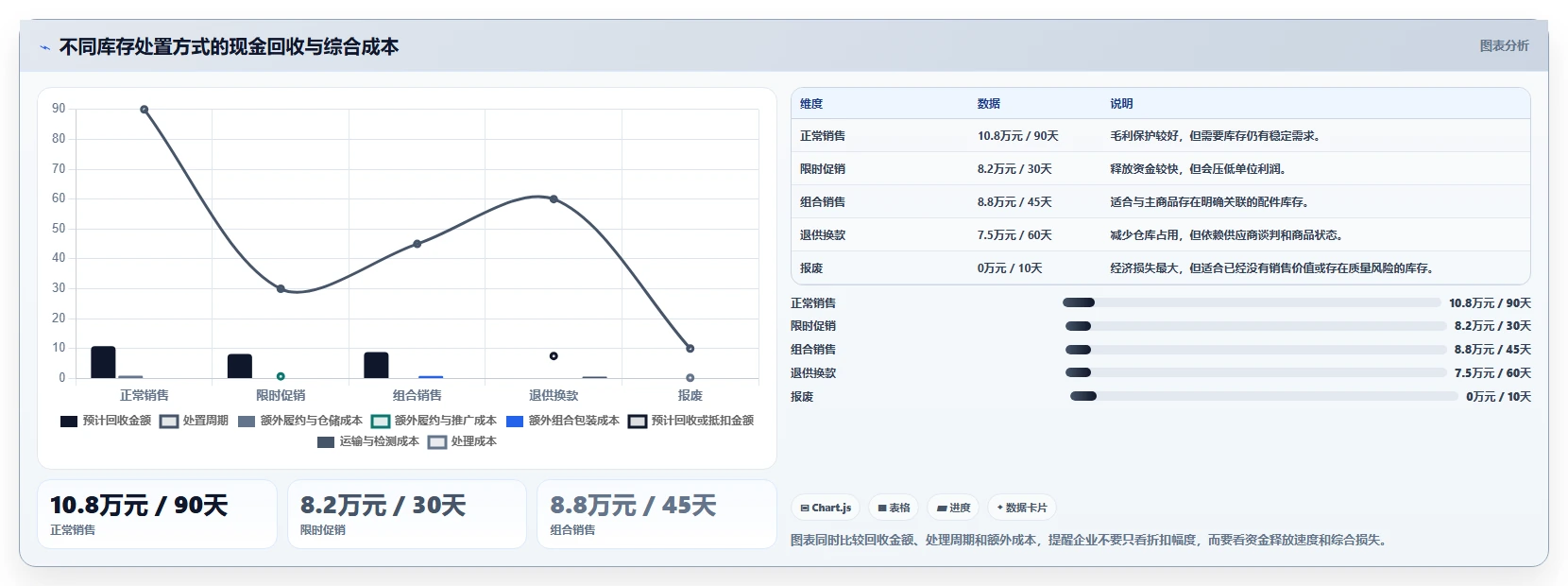Click the dark ring point above 退供换款
Screen dimensions: 1568x586
[554, 356]
